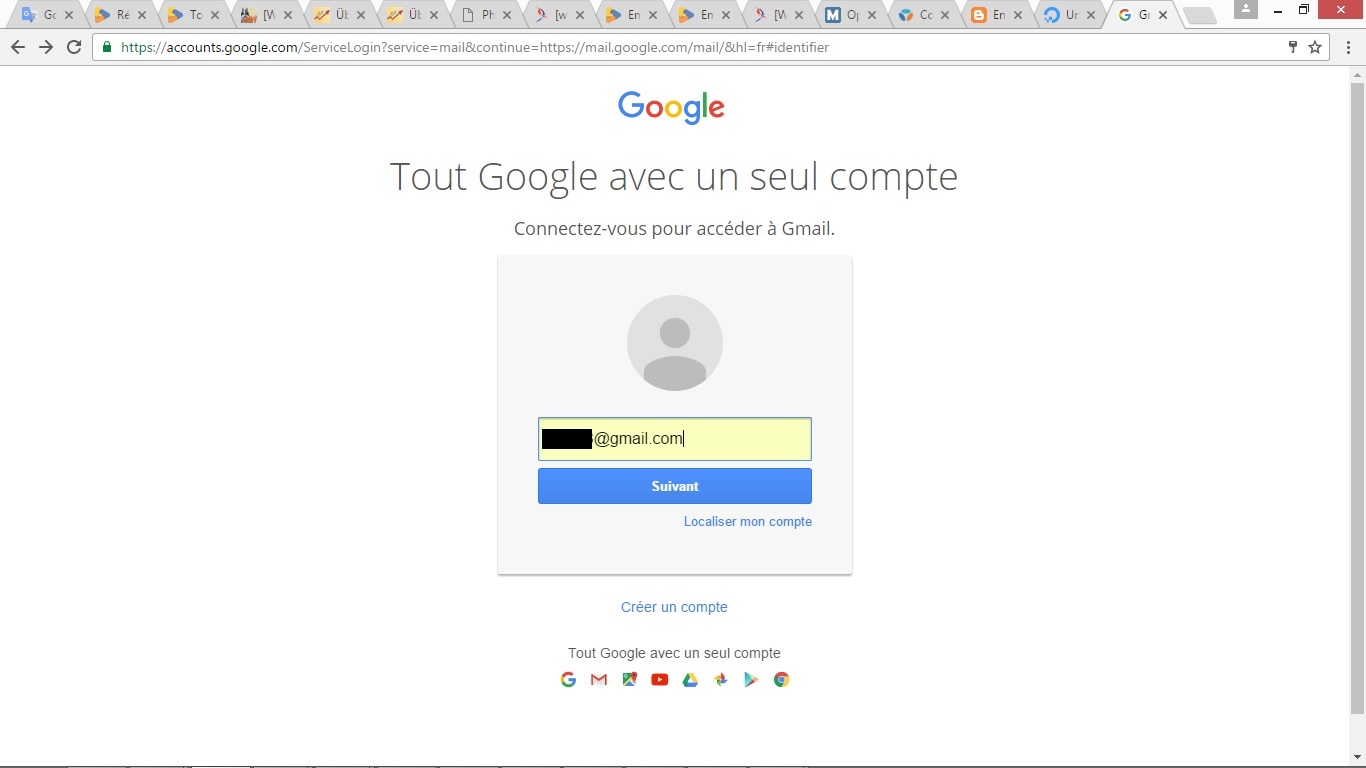Click into the email address field
This screenshot has width=1366, height=768.
[675, 439]
